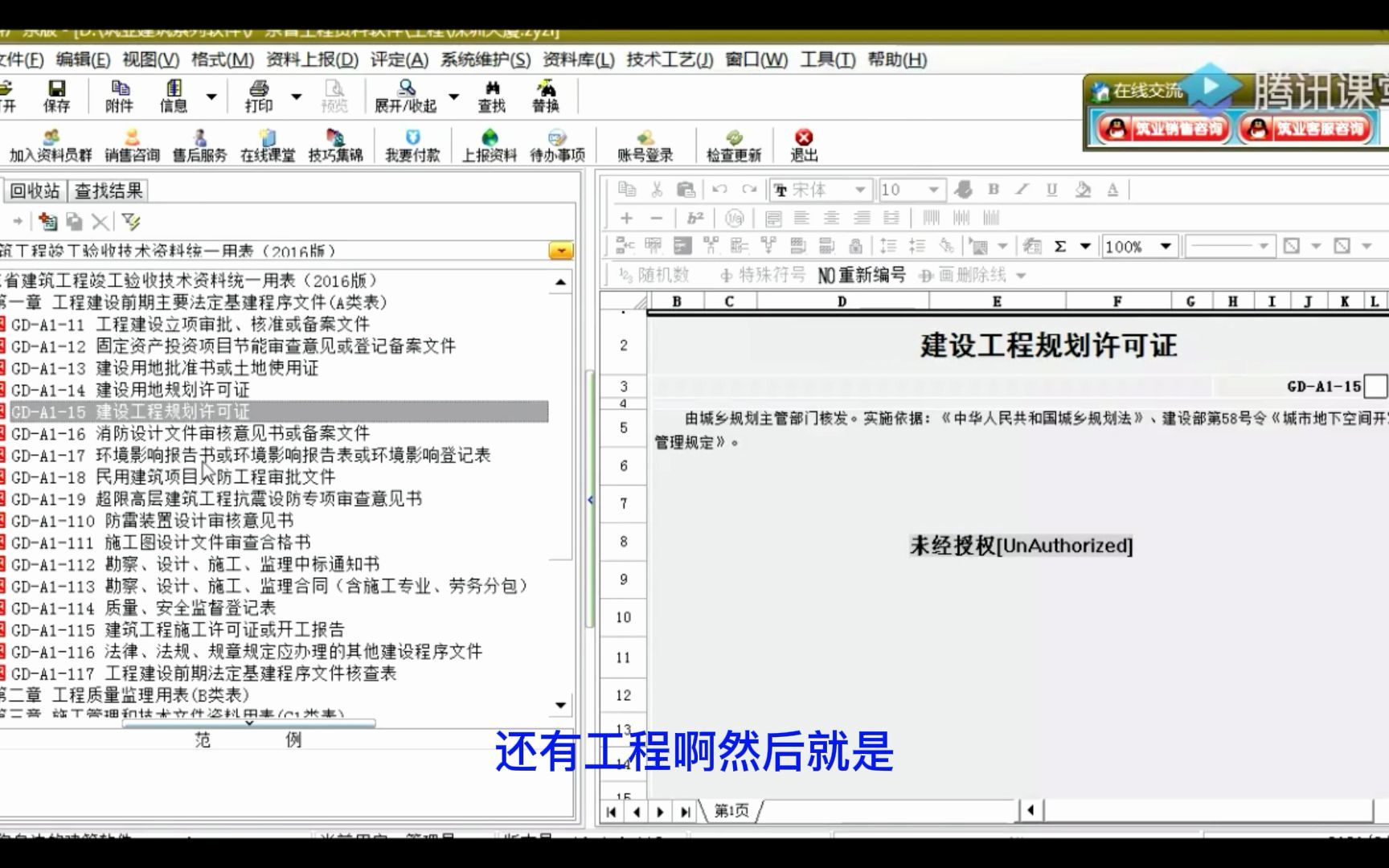This screenshot has width=1389, height=868.
Task: Select GD-A1-14 建设用地规划许可证 item
Action: pos(130,390)
